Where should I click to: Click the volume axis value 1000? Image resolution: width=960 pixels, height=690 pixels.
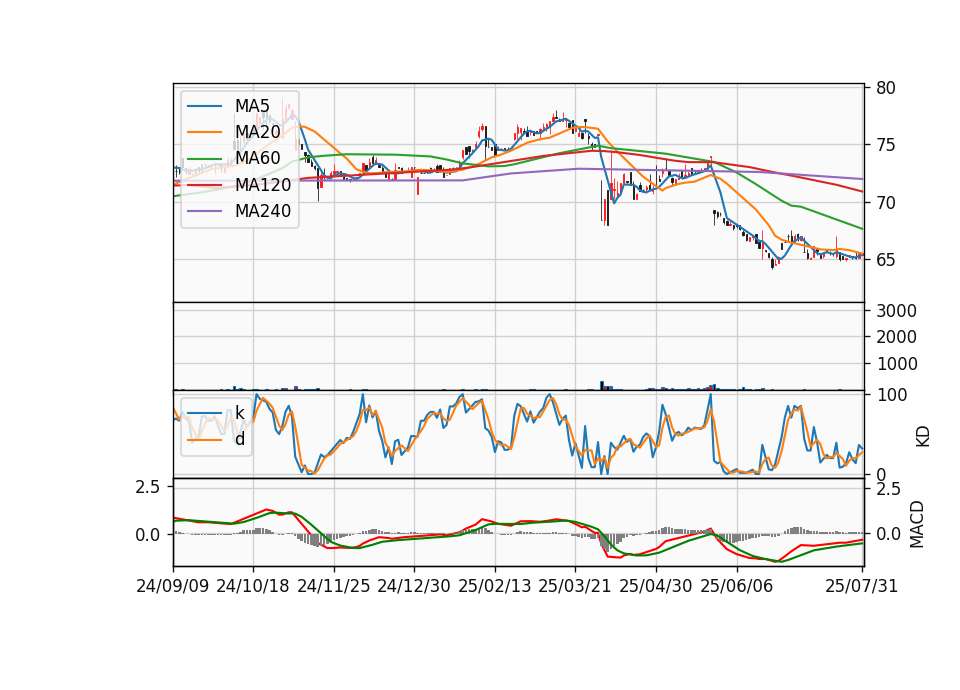896,364
